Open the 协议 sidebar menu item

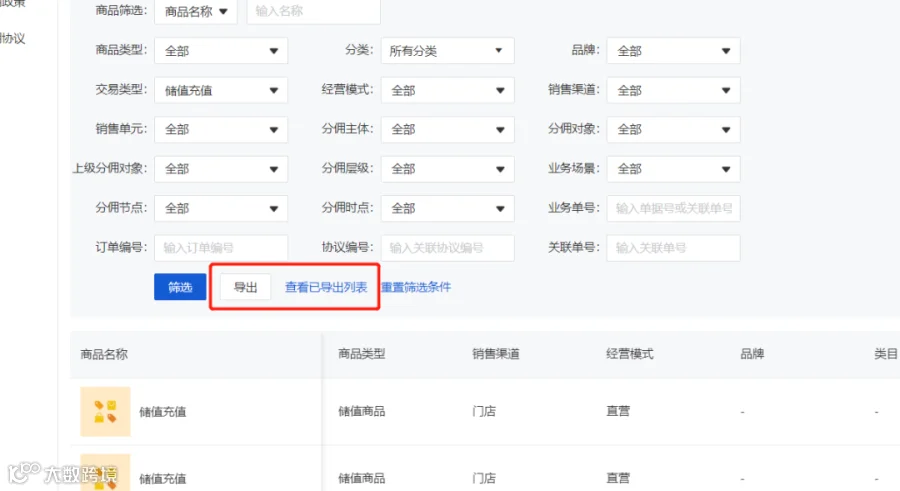[x=13, y=38]
